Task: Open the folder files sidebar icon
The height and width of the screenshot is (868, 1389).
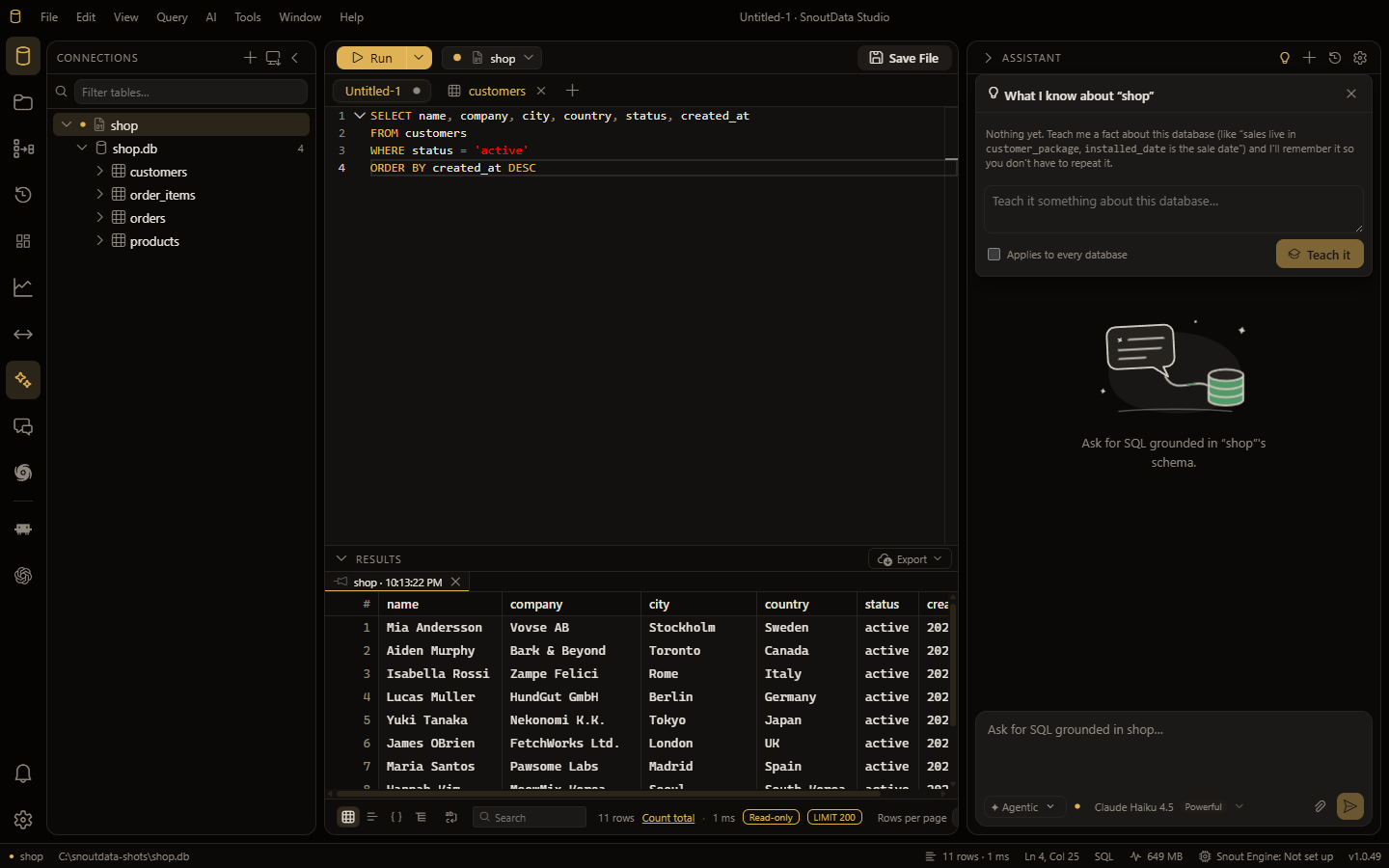Action: click(23, 102)
